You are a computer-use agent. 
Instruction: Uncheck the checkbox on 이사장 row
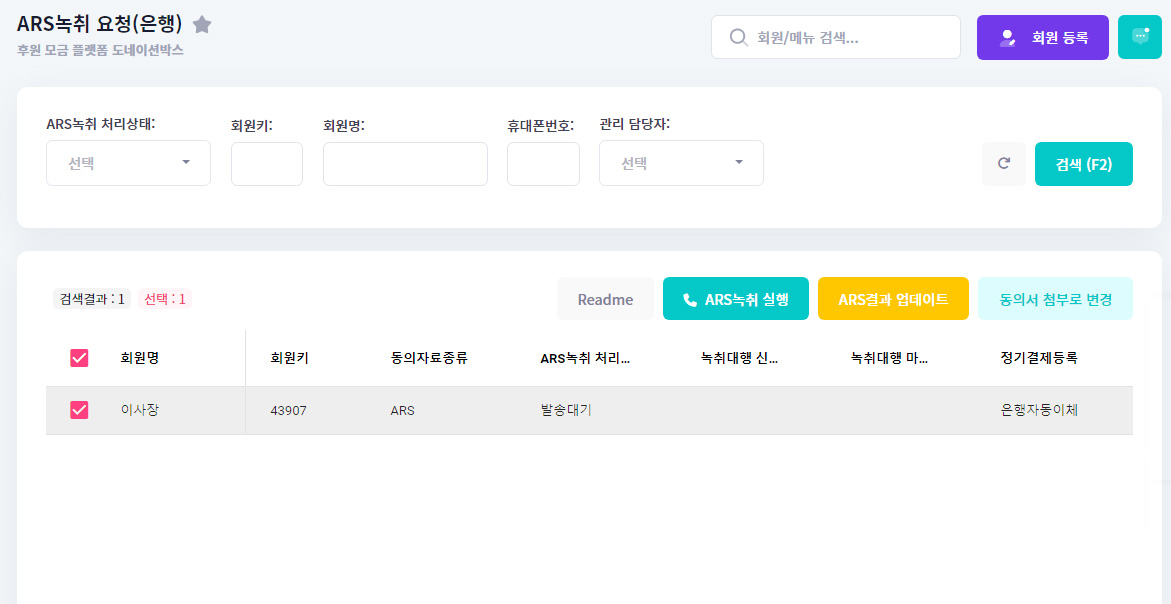pos(78,410)
